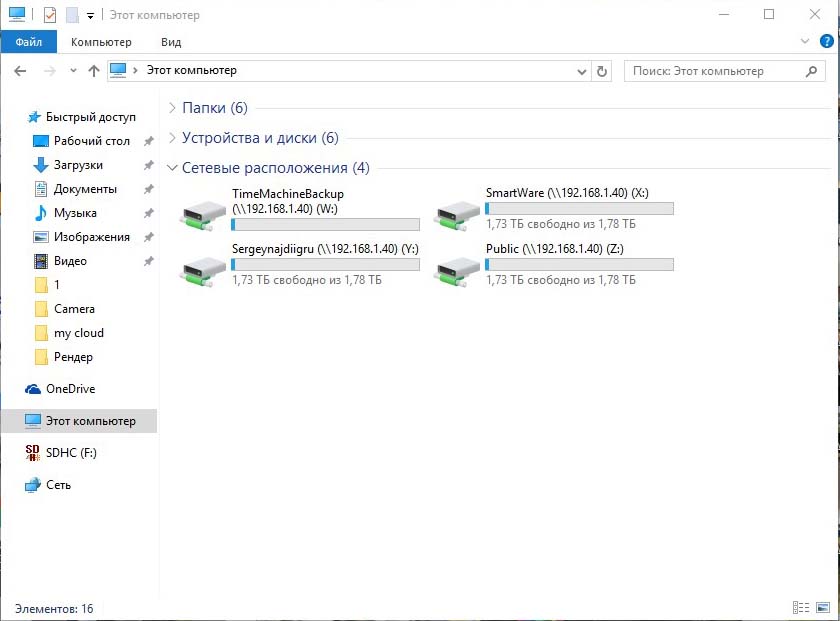The height and width of the screenshot is (621, 840).
Task: Open Загрузки in Quick access
Action: 78,165
